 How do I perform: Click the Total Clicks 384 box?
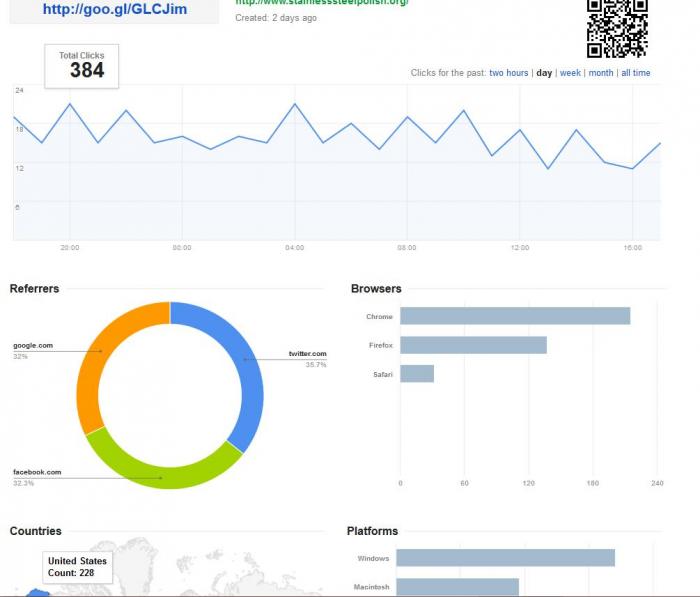click(x=82, y=66)
